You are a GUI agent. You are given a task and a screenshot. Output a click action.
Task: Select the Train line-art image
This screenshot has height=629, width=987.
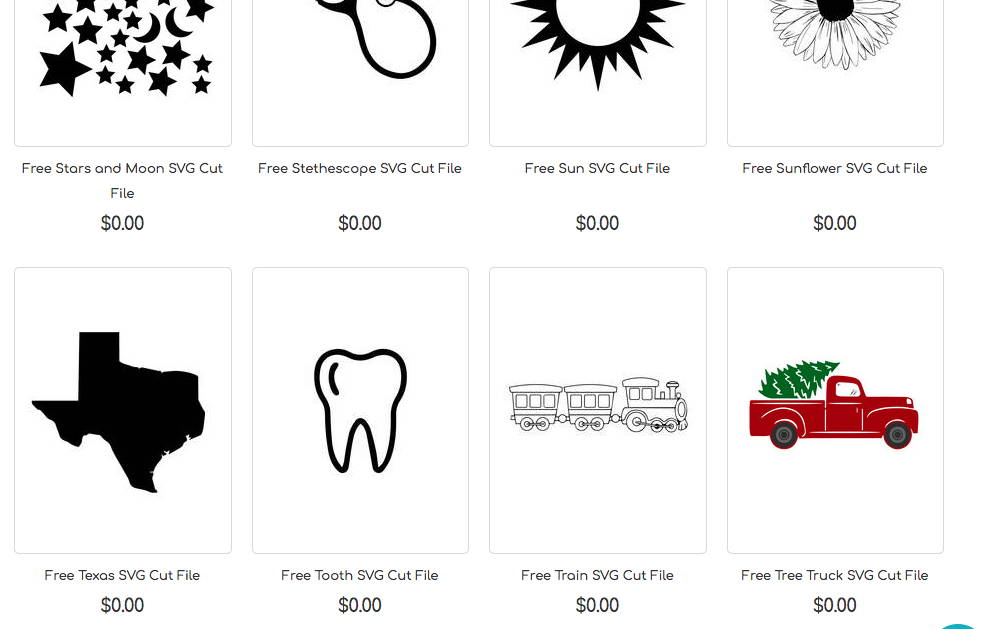(597, 411)
